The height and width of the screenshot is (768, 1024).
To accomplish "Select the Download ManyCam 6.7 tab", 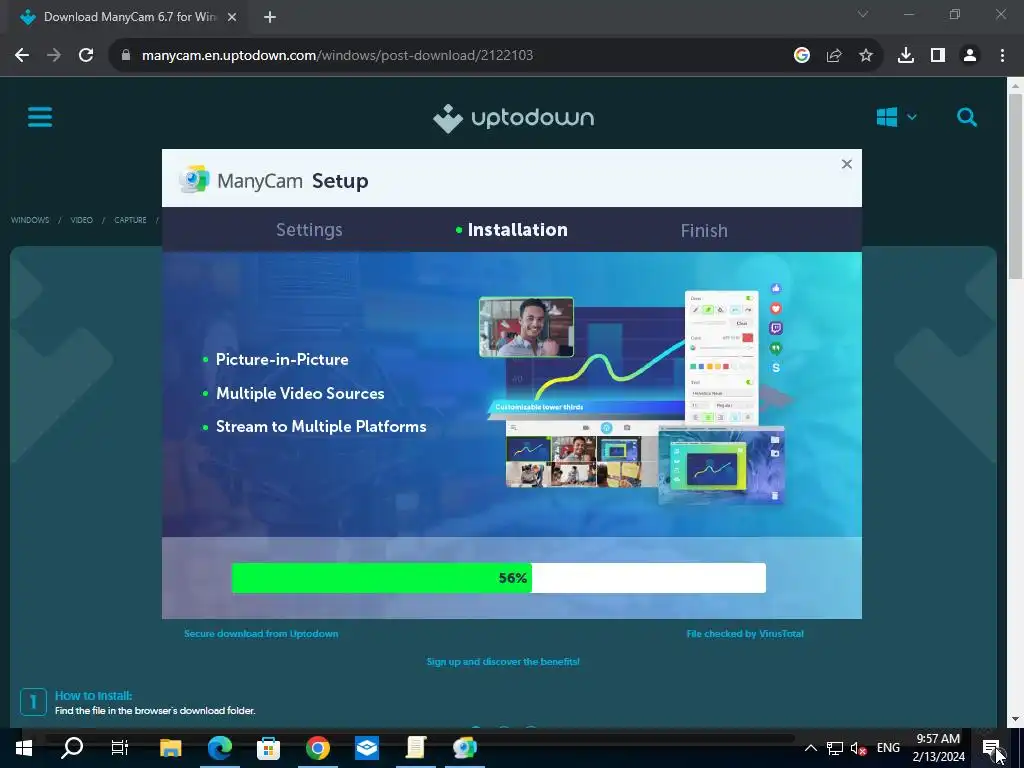I will [x=128, y=17].
